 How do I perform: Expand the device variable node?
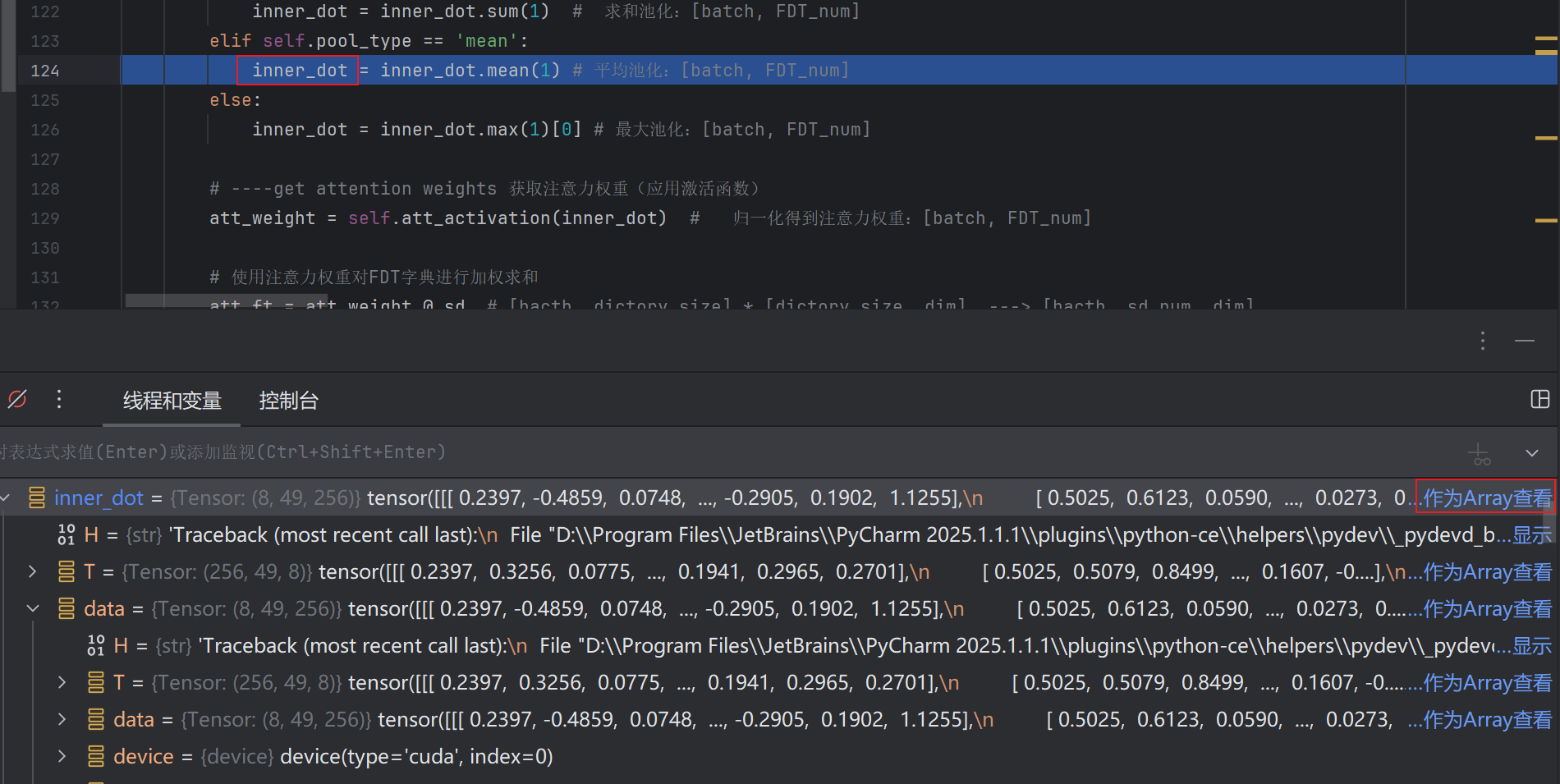[62, 756]
